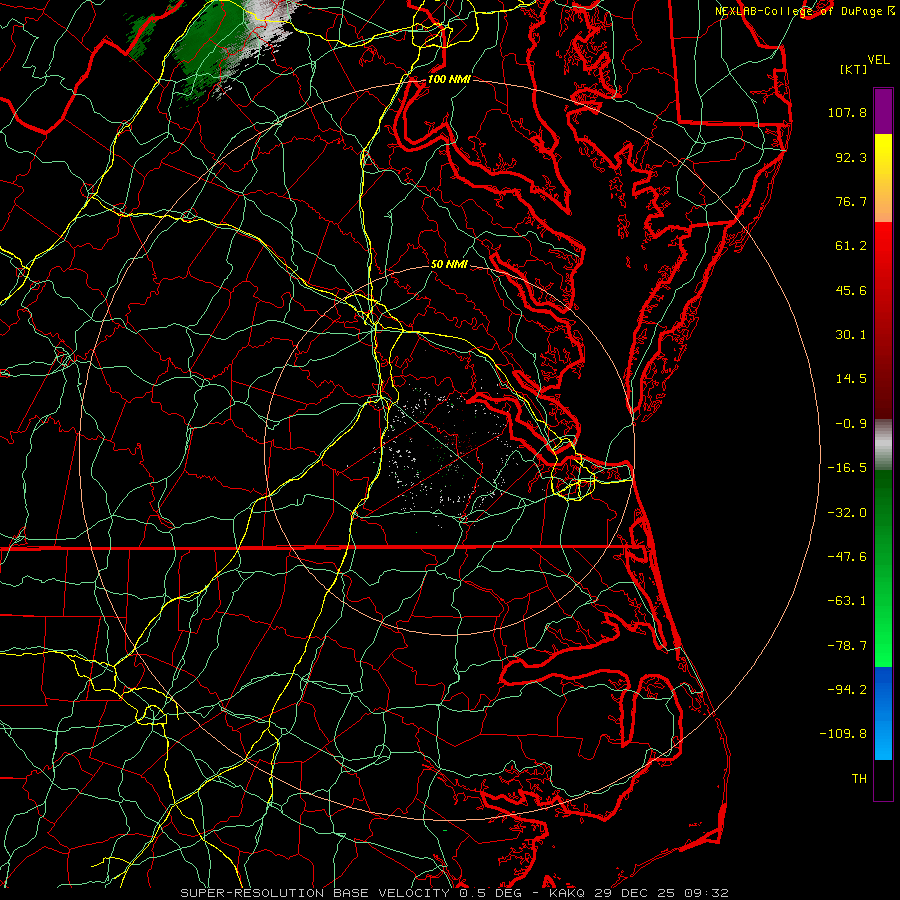Click the TH legend label

coord(859,778)
